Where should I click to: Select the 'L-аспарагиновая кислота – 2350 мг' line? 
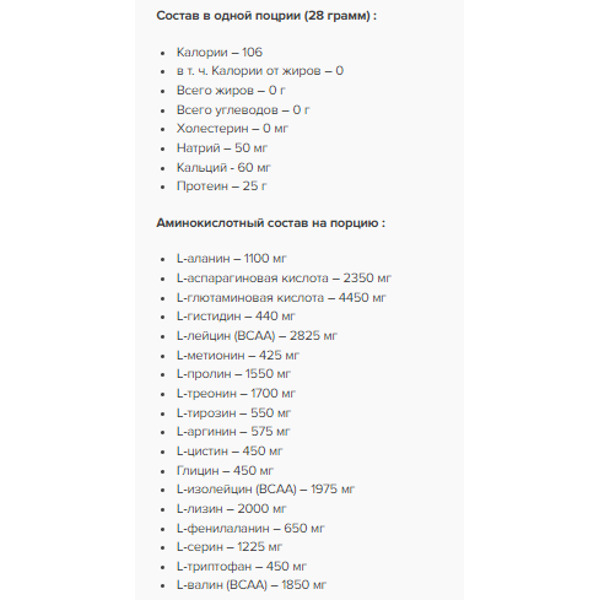pos(283,278)
